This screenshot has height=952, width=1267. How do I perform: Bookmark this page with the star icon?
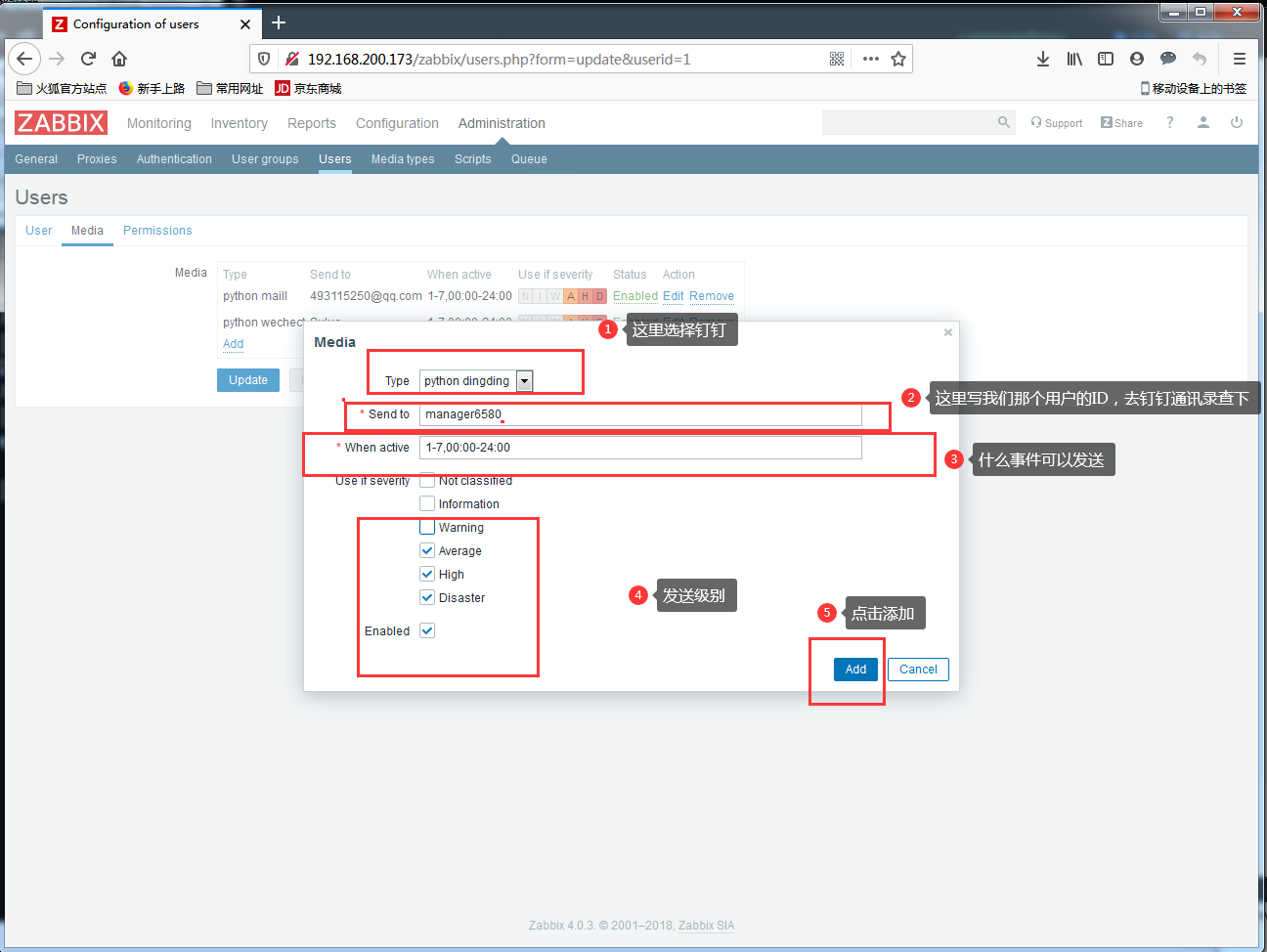(x=898, y=59)
